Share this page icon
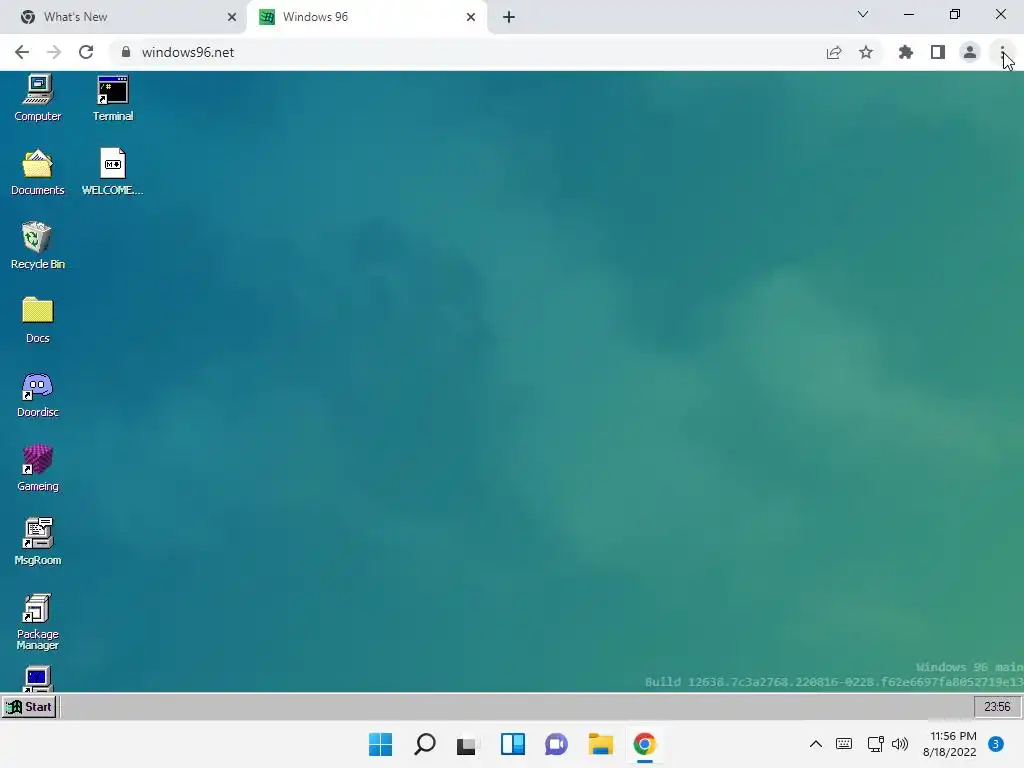 834,52
